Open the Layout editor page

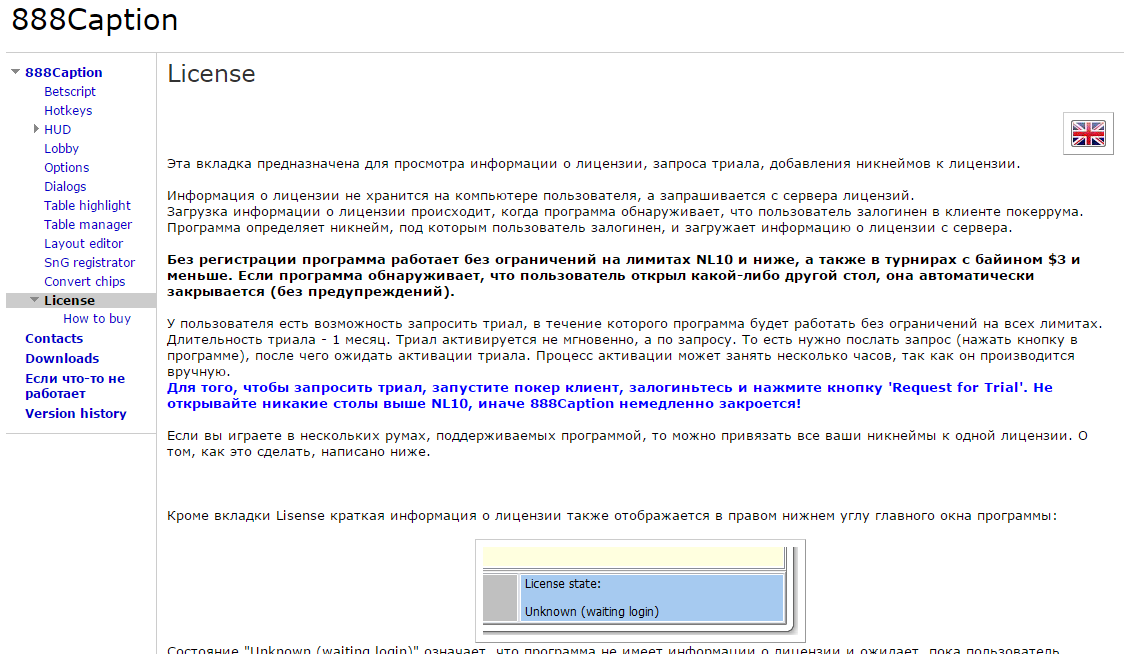83,244
